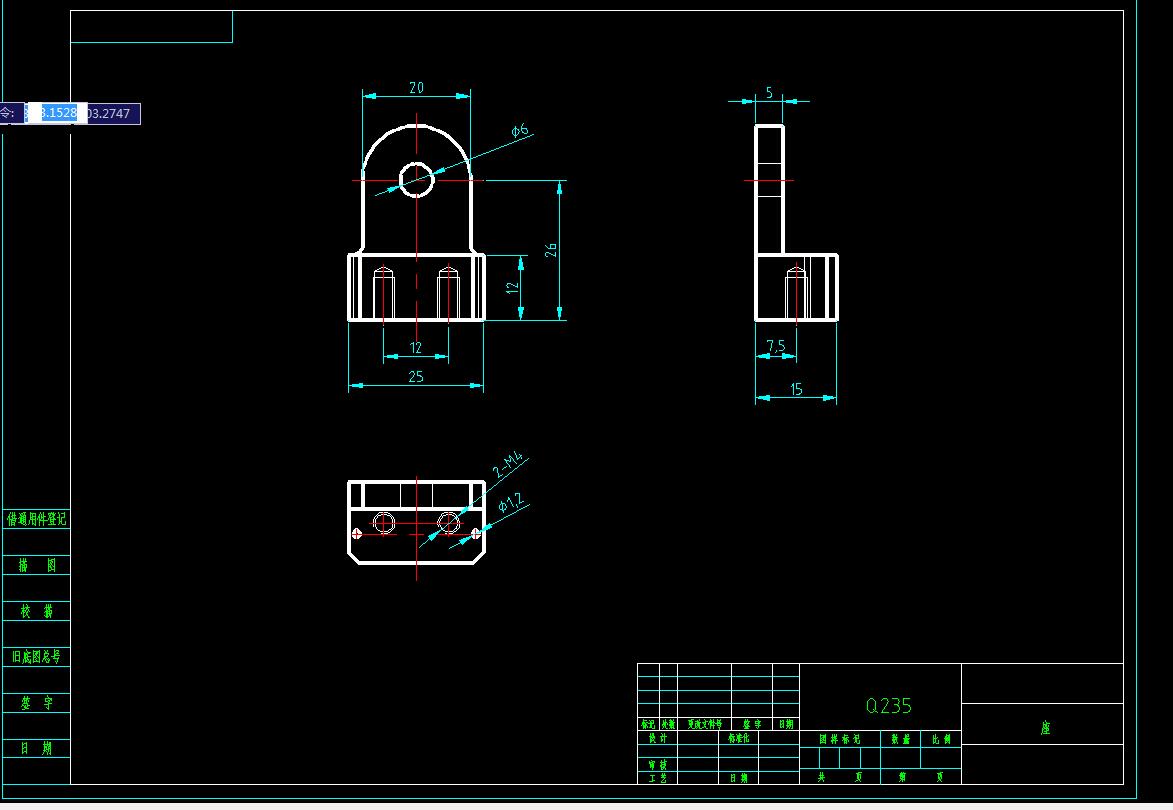Viewport: 1173px width, 810px height.
Task: Select the 20 width dimension text
Action: pos(417,88)
